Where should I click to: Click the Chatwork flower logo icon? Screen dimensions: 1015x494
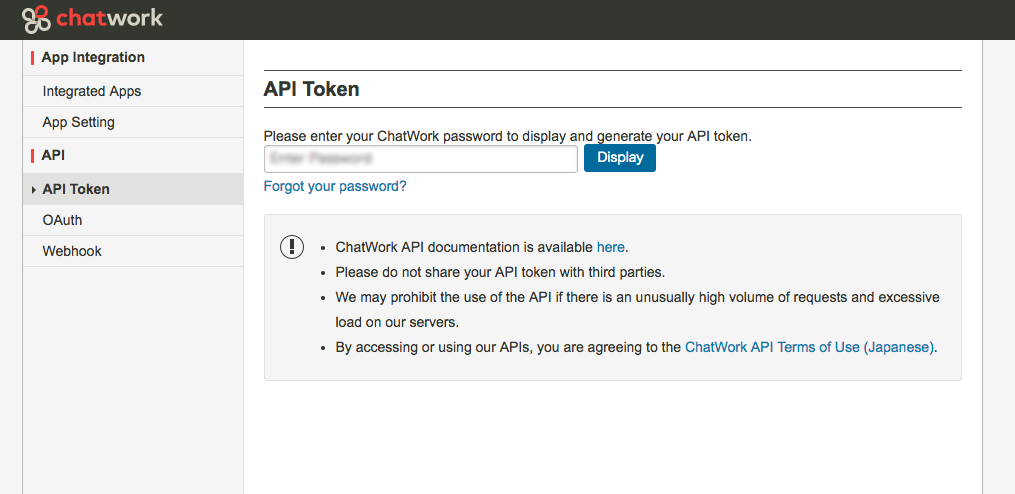pyautogui.click(x=36, y=19)
